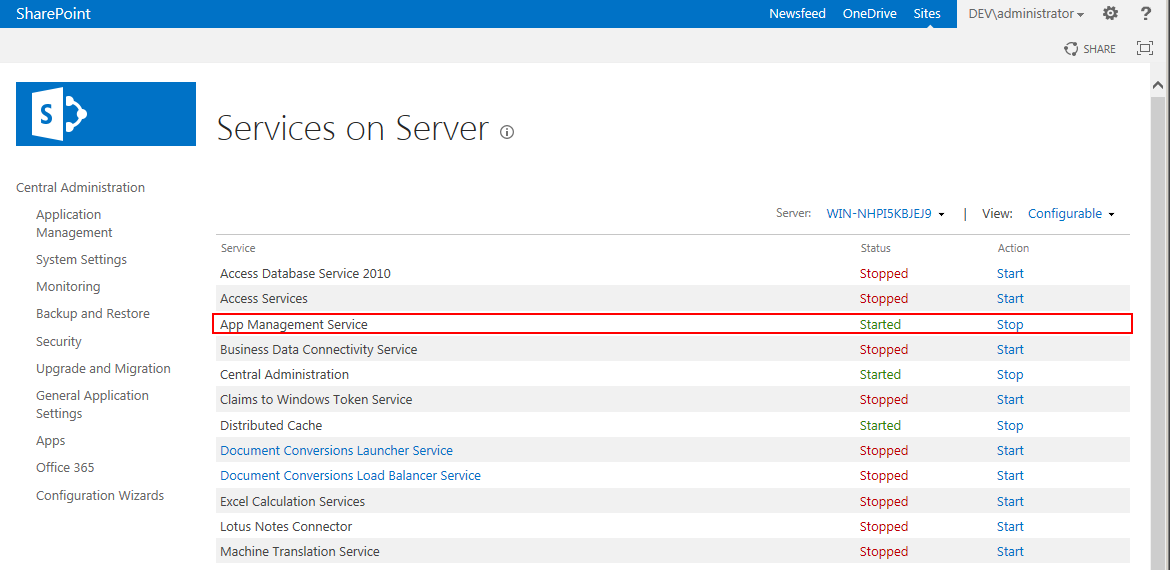Open Configuration Wizards
The image size is (1170, 570).
(x=100, y=495)
